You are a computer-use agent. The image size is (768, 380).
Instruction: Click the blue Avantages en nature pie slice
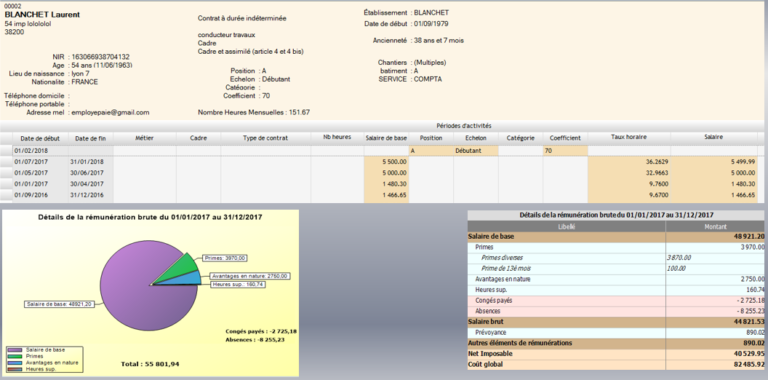tap(189, 278)
